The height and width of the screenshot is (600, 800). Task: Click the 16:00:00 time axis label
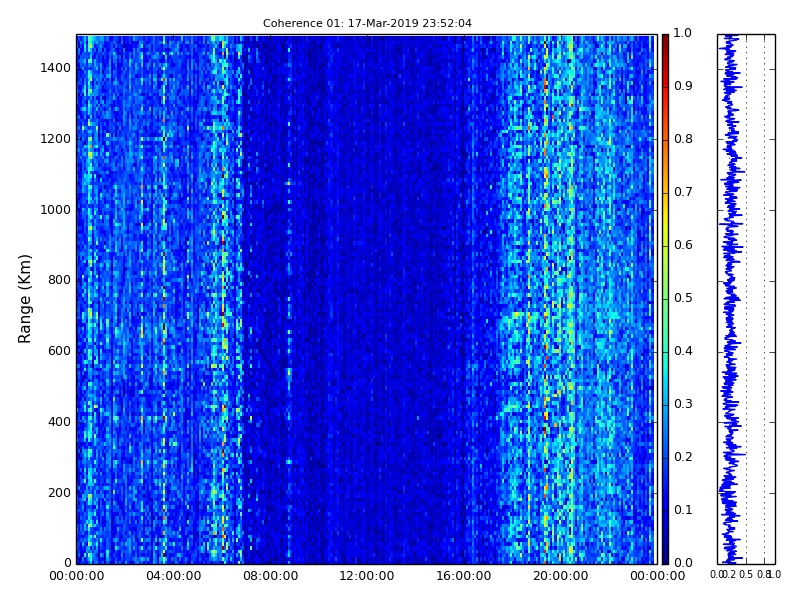click(x=464, y=576)
